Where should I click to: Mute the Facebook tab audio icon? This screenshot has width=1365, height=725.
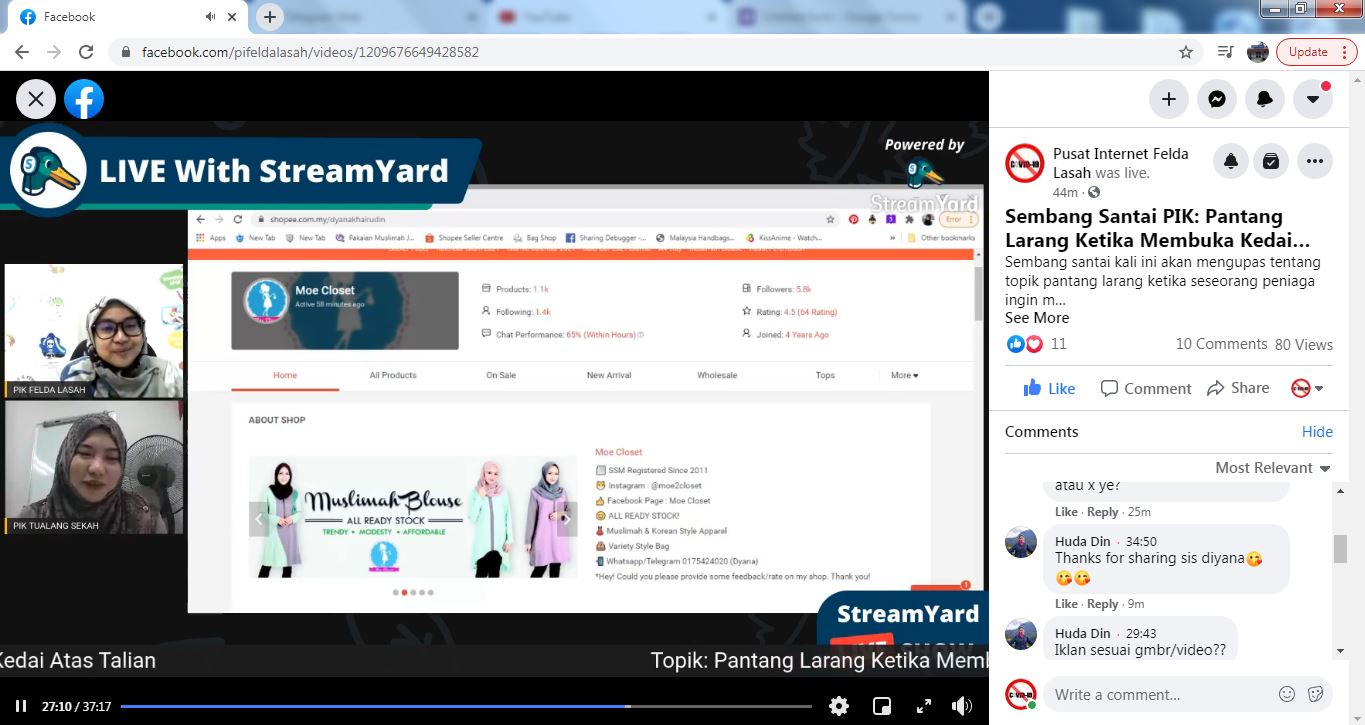pos(211,17)
